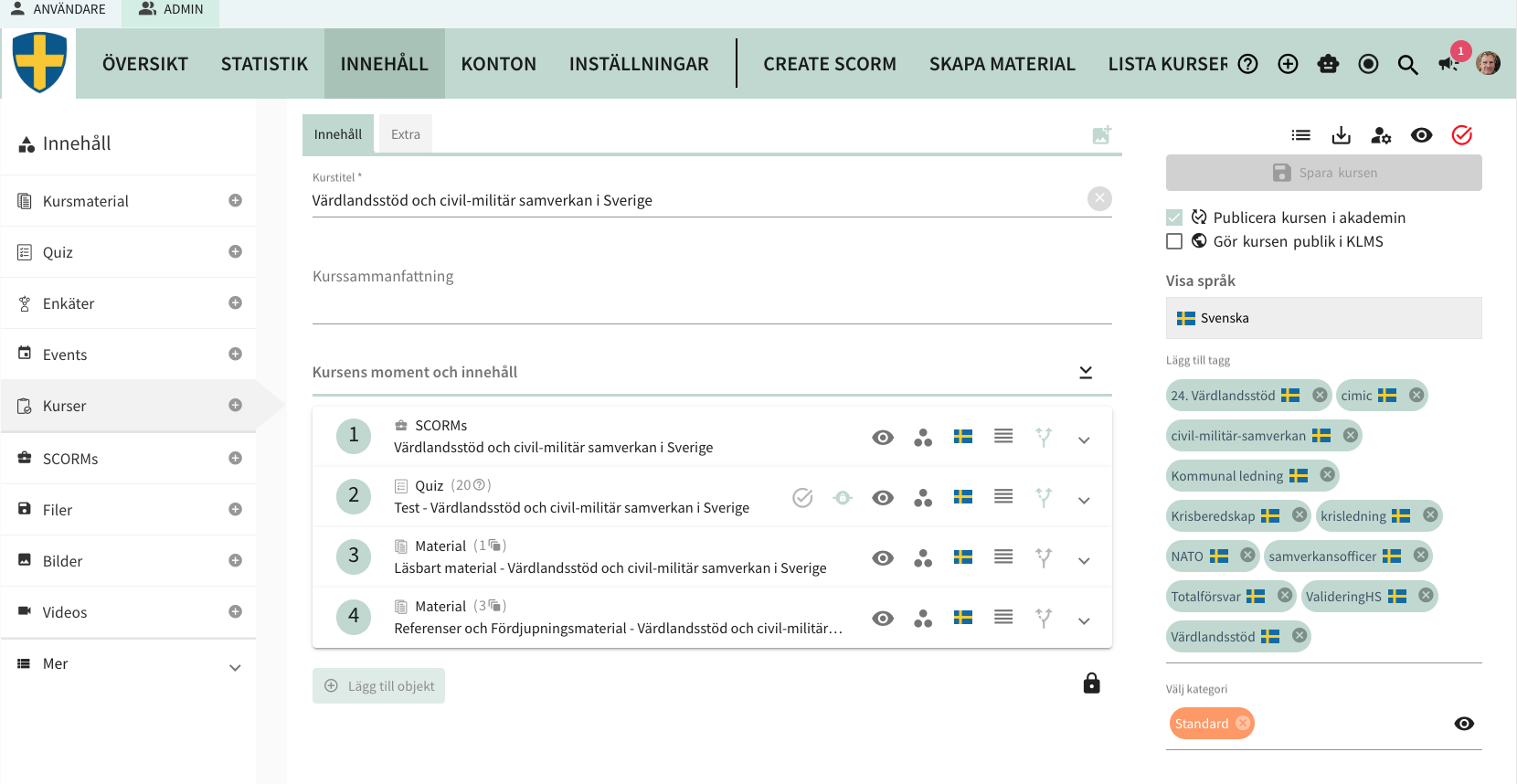Screen dimensions: 1517x784
Task: Click the Spara kursen button
Action: point(1323,173)
